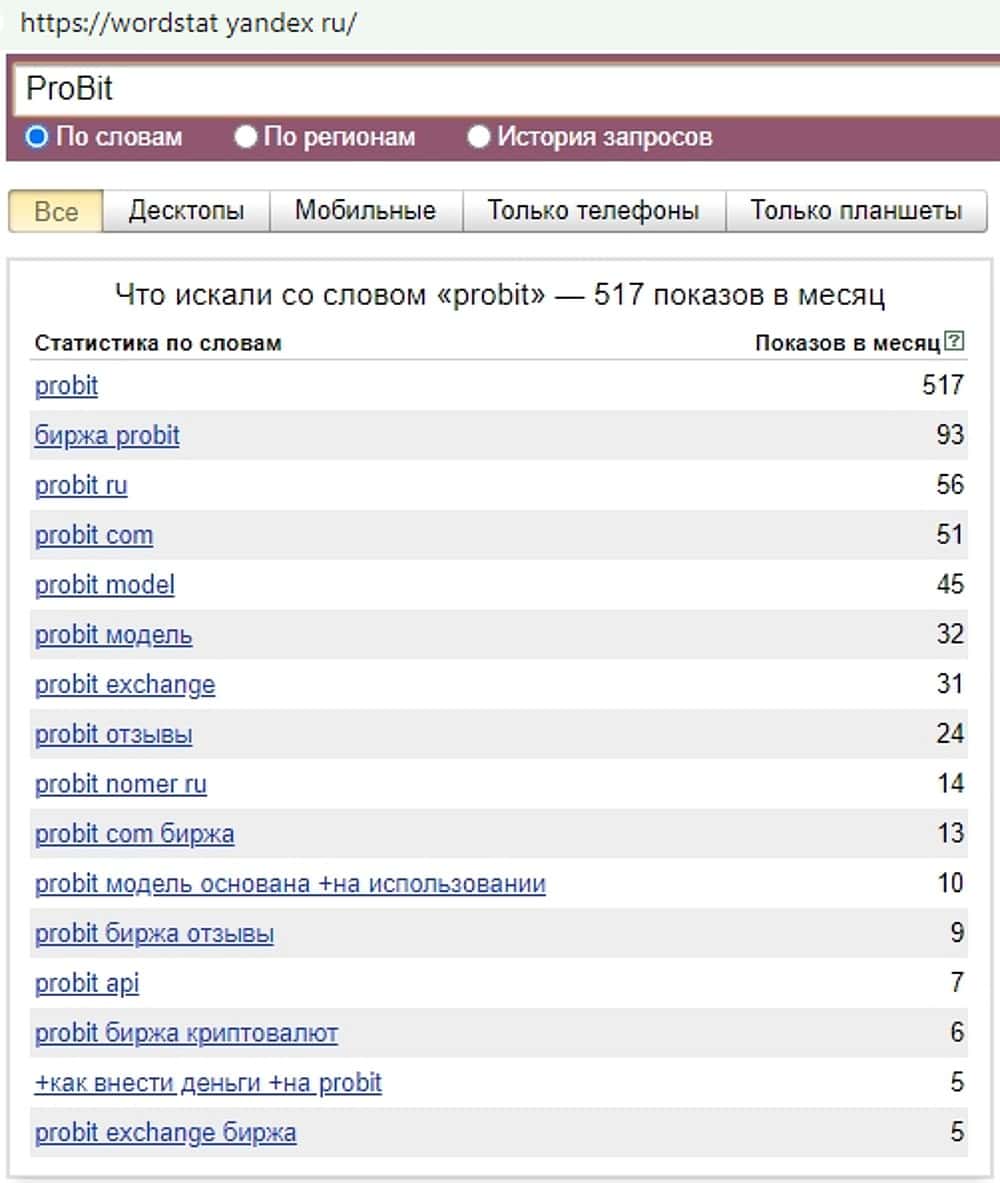The image size is (1000, 1183).
Task: Open the probit keyword link
Action: point(66,386)
